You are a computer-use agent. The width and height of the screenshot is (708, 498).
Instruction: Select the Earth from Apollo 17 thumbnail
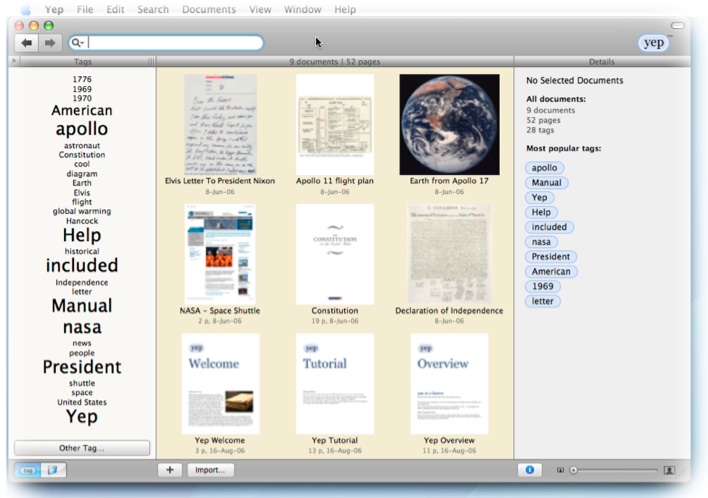coord(449,125)
